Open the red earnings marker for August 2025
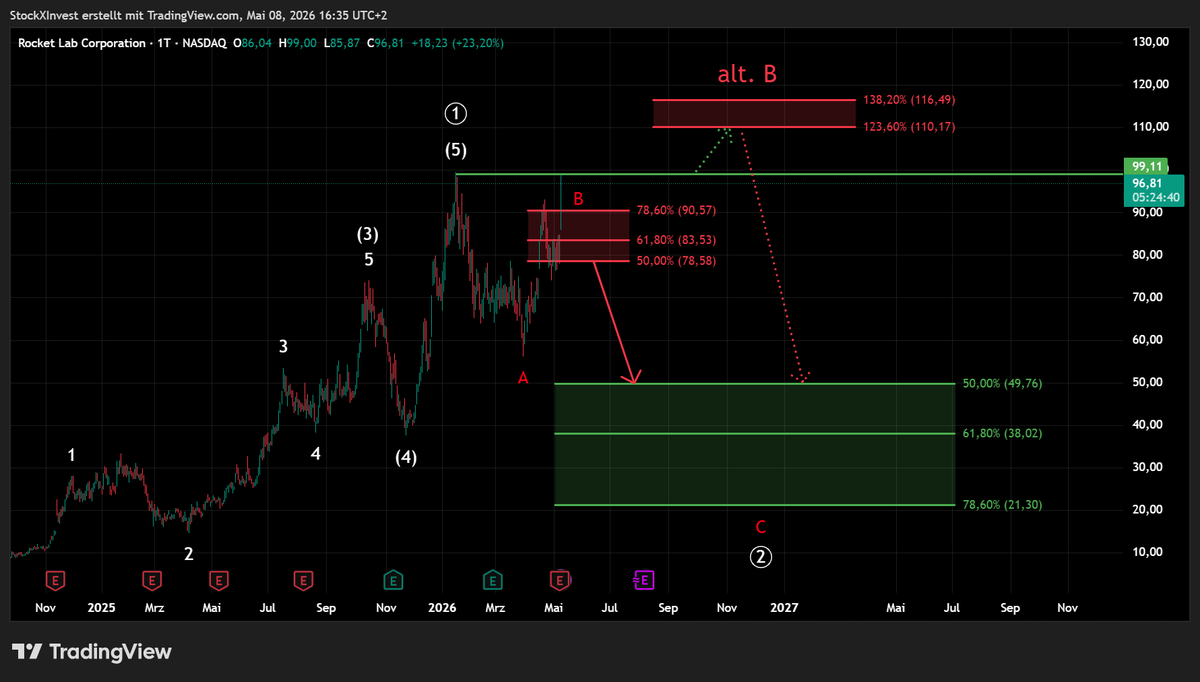Image resolution: width=1200 pixels, height=682 pixels. coord(302,579)
